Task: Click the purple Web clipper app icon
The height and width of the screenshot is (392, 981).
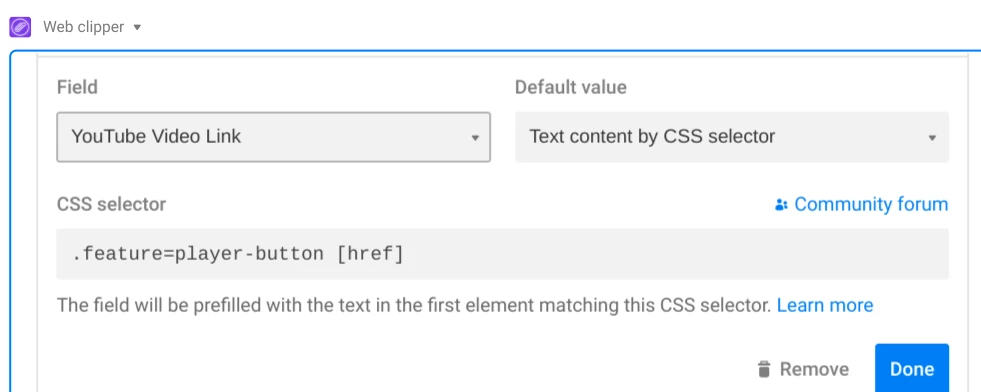Action: (x=20, y=28)
